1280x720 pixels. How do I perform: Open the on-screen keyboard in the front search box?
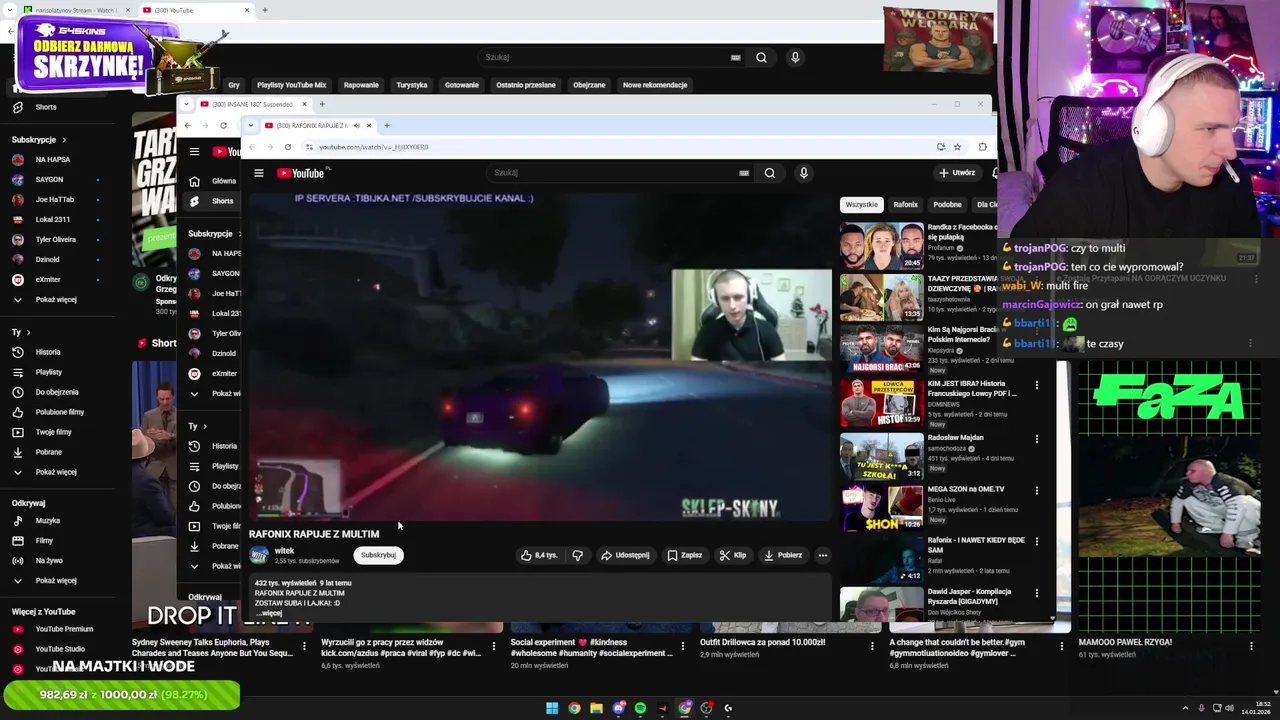(743, 173)
